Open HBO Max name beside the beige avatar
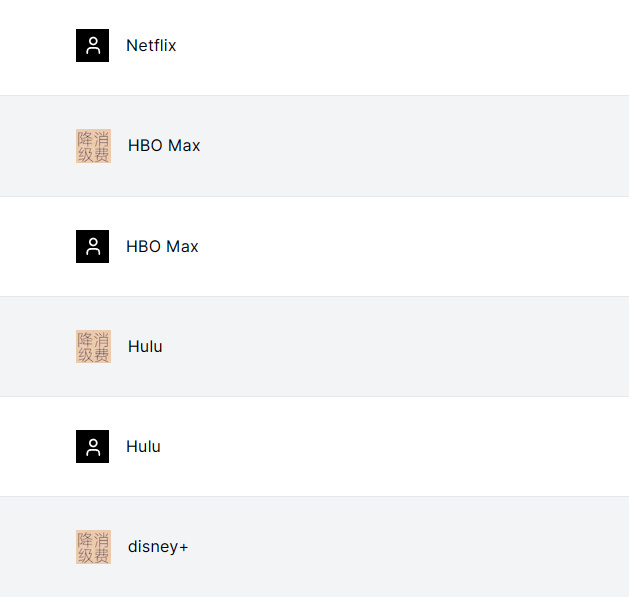This screenshot has width=629, height=597. tap(164, 145)
